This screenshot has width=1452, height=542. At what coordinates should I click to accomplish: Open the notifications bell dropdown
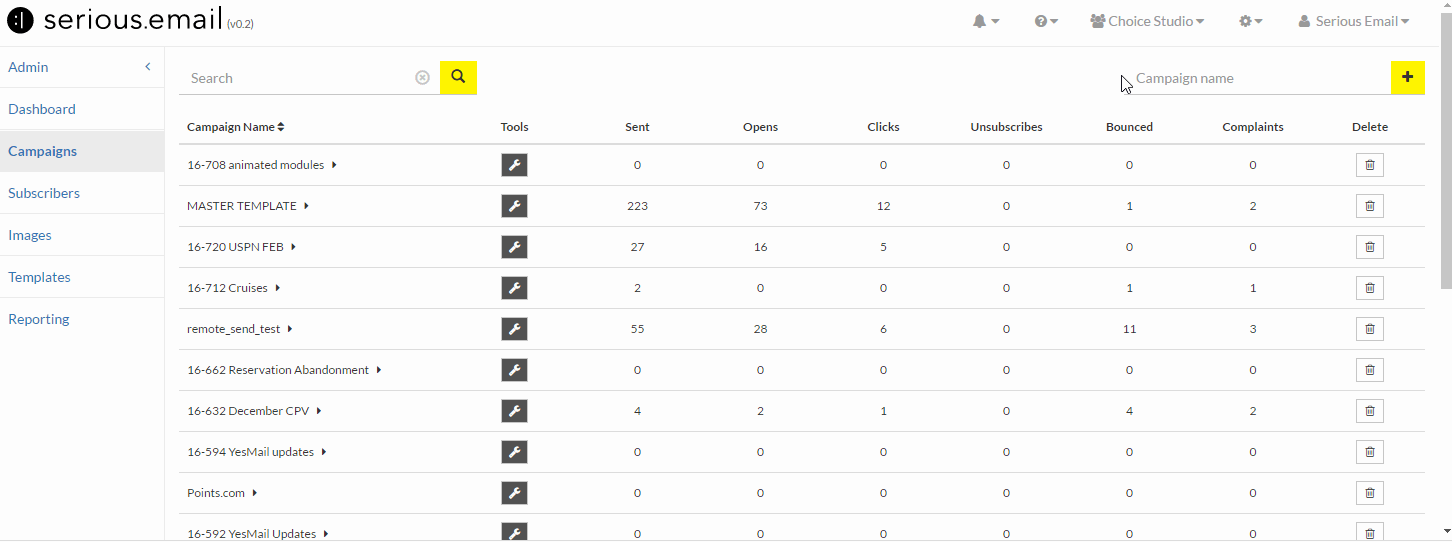(x=986, y=21)
